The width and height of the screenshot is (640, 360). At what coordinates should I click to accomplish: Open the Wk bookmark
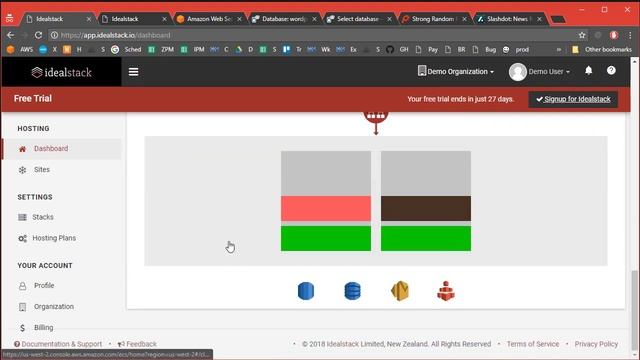coord(320,49)
